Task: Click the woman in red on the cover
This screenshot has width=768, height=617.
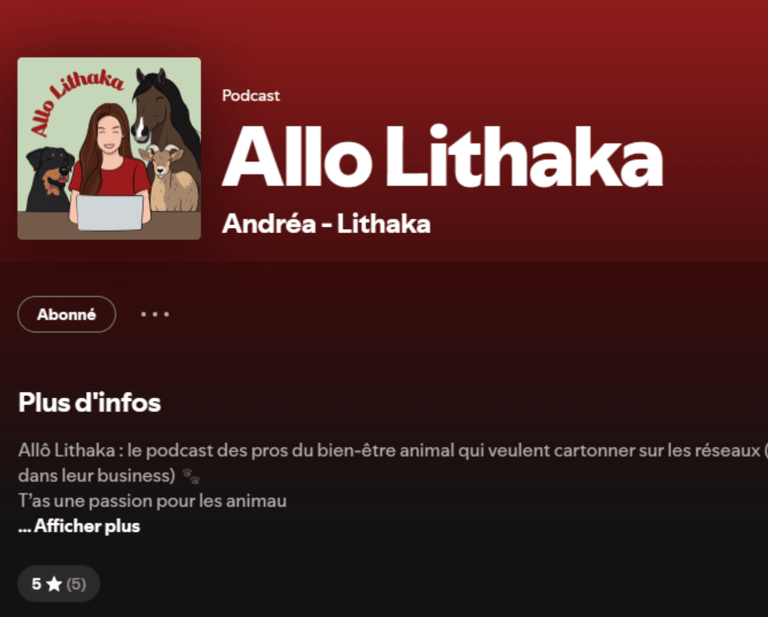Action: (109, 157)
